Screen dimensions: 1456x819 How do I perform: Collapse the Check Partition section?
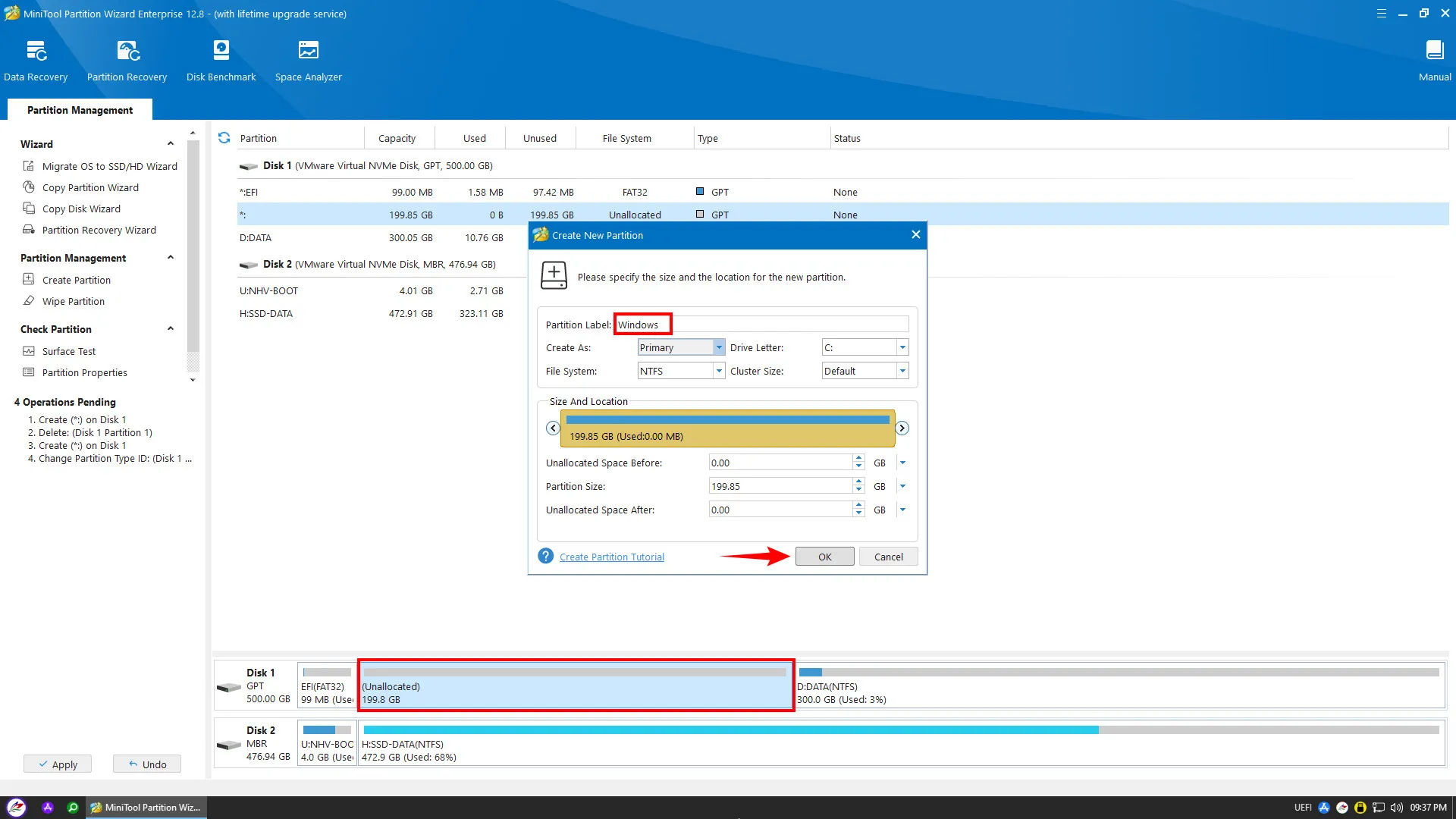[171, 329]
